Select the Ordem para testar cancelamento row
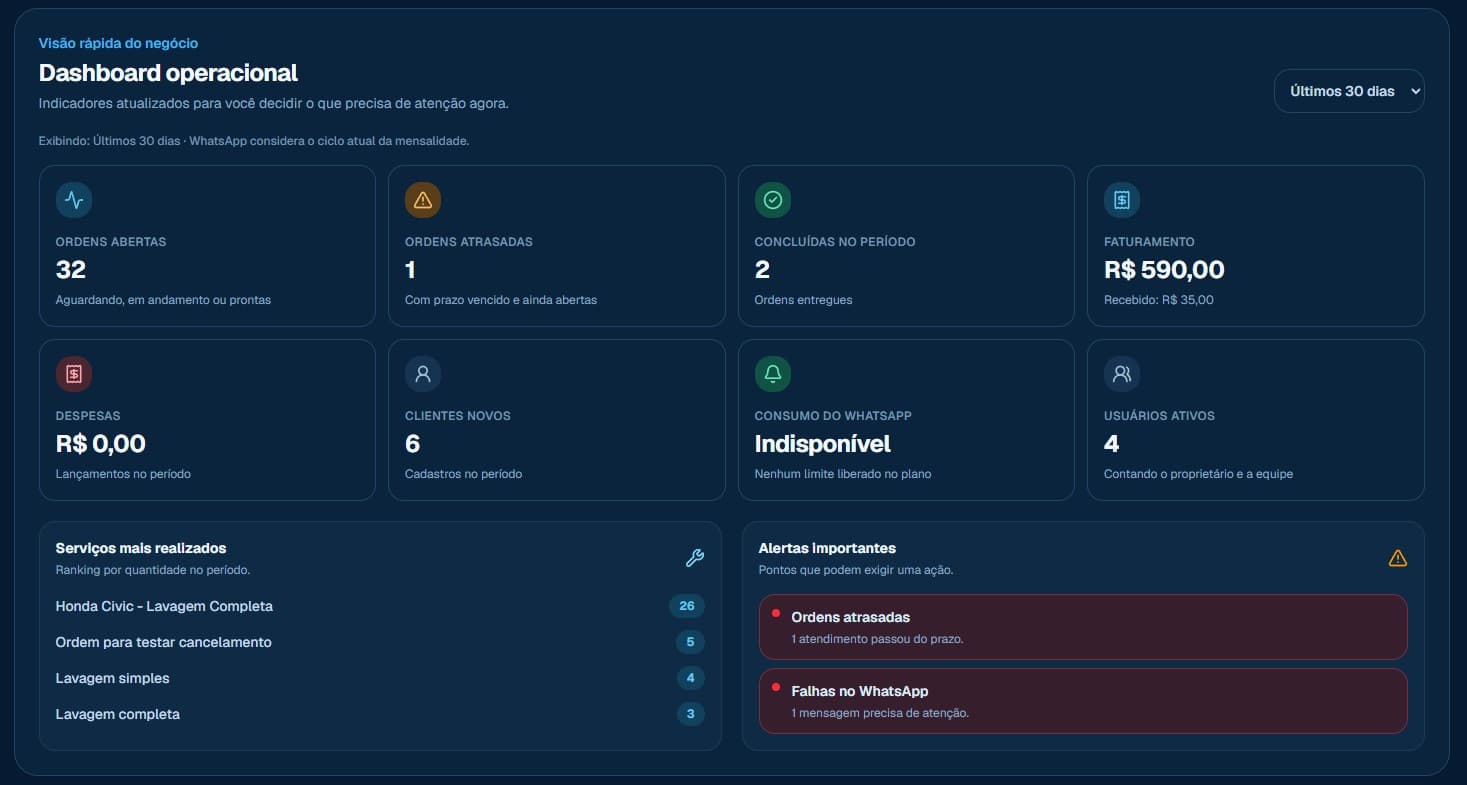 click(x=380, y=642)
